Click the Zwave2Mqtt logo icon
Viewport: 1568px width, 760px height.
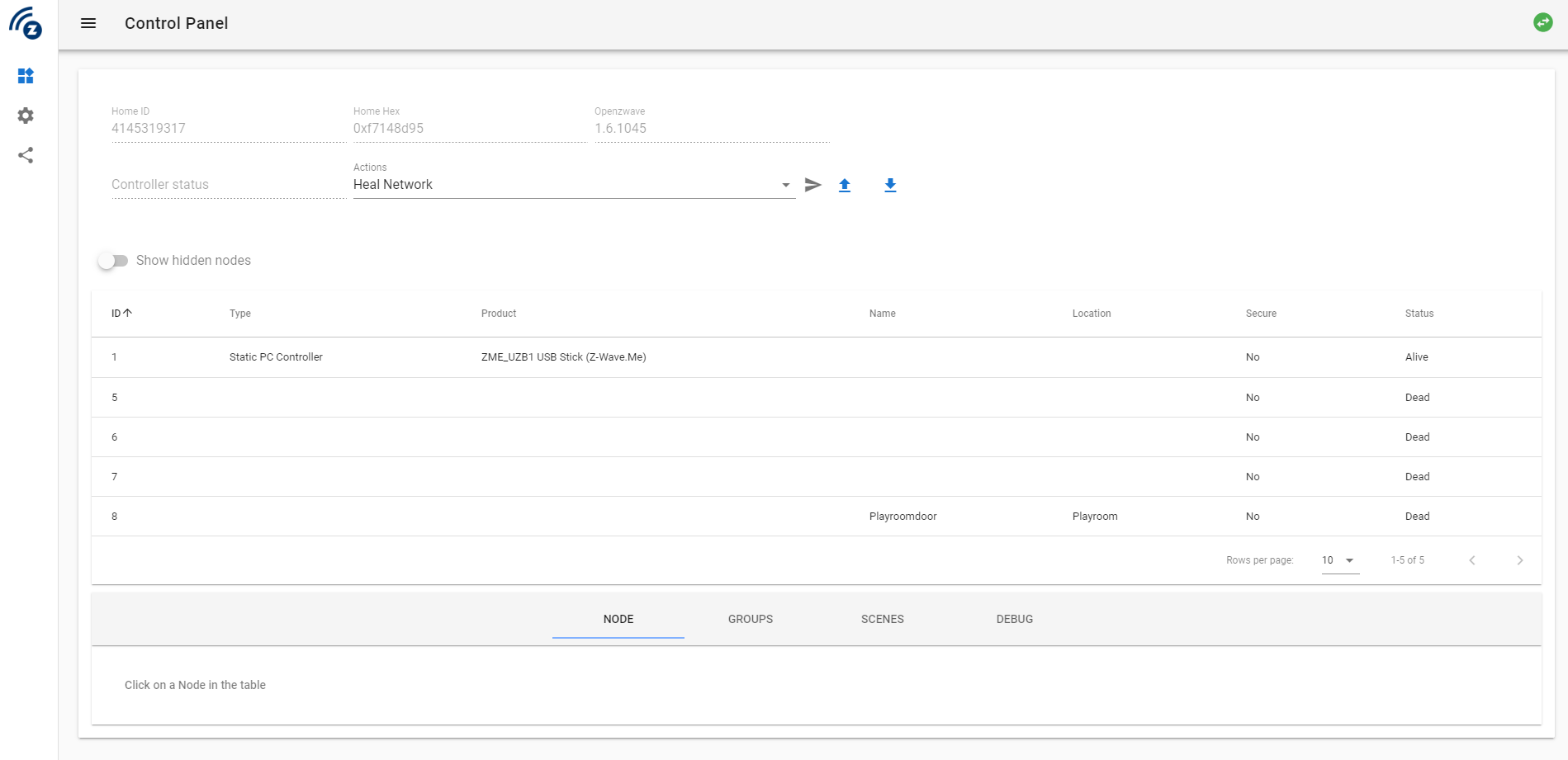[x=26, y=23]
